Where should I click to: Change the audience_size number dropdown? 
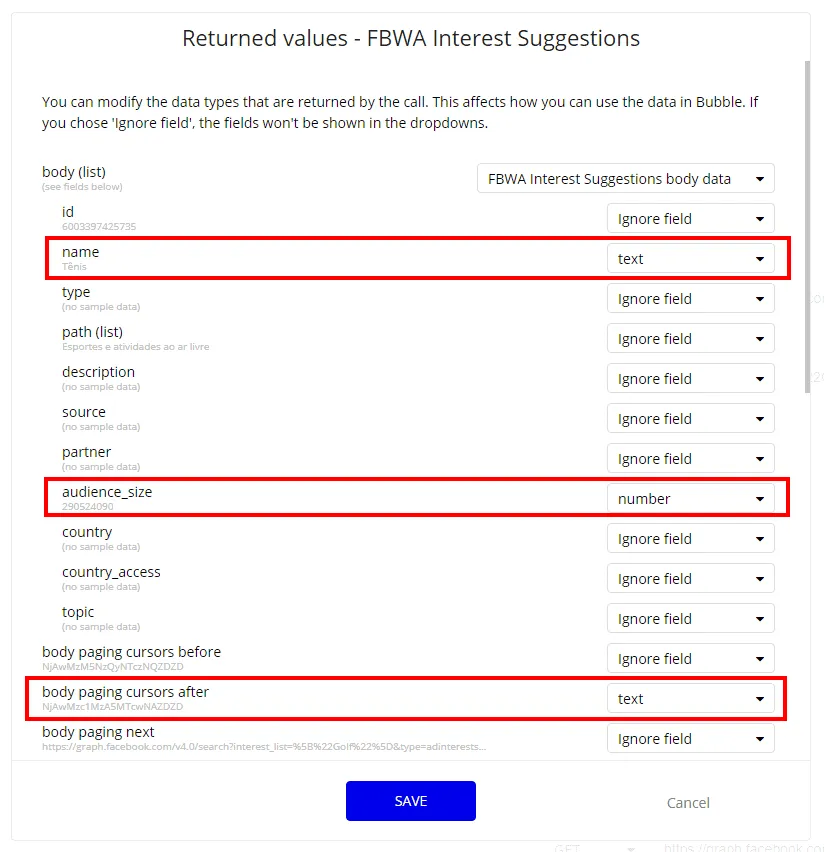690,499
